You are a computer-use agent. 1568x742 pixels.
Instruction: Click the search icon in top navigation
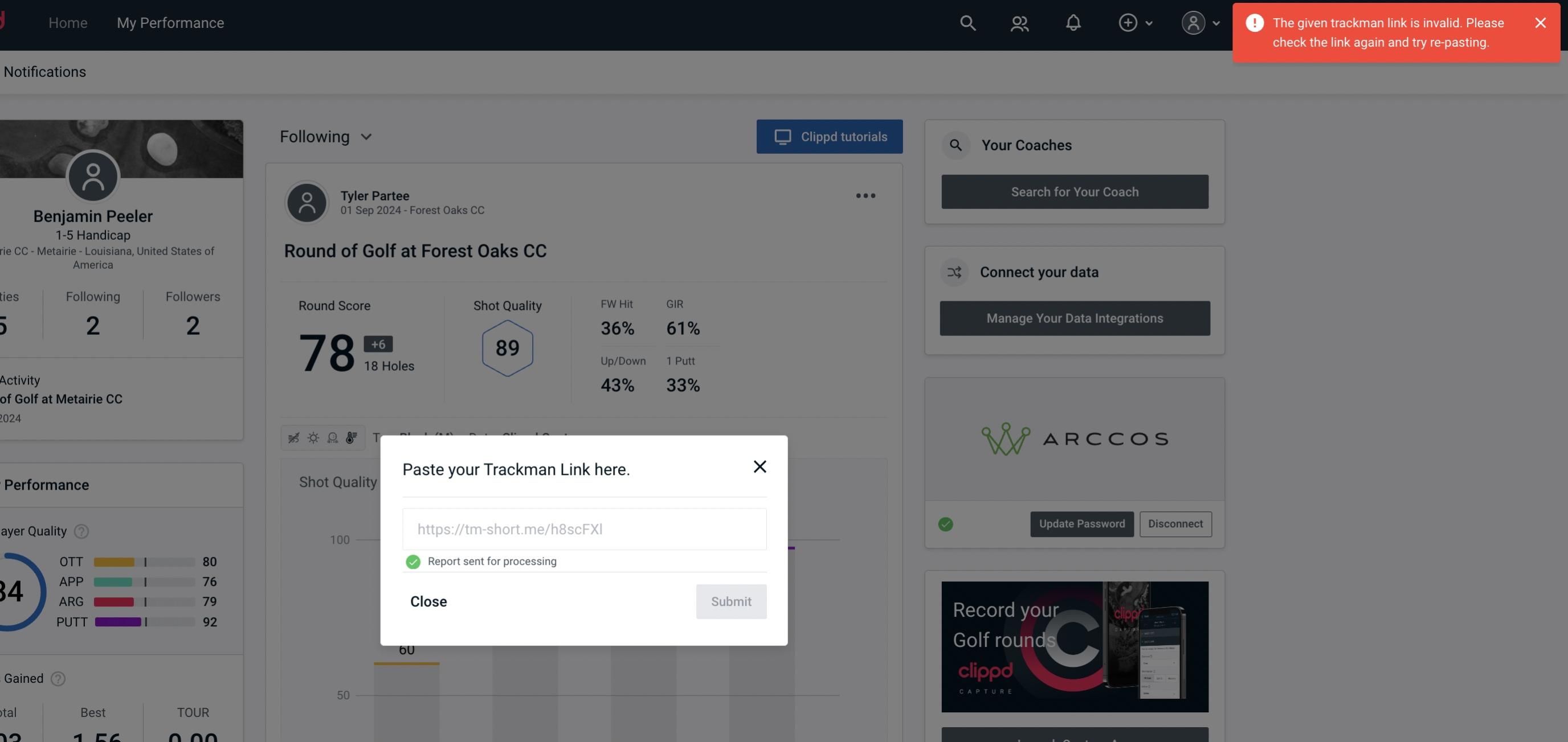coord(967,22)
